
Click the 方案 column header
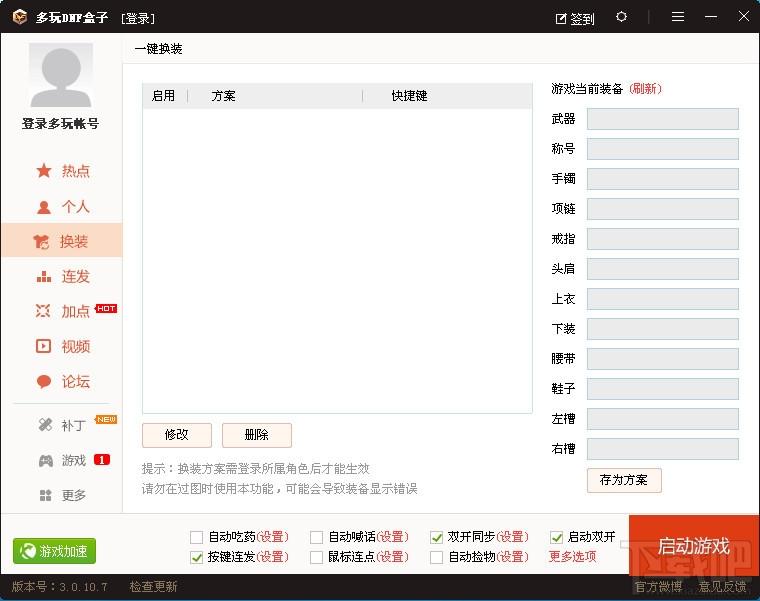pos(223,95)
